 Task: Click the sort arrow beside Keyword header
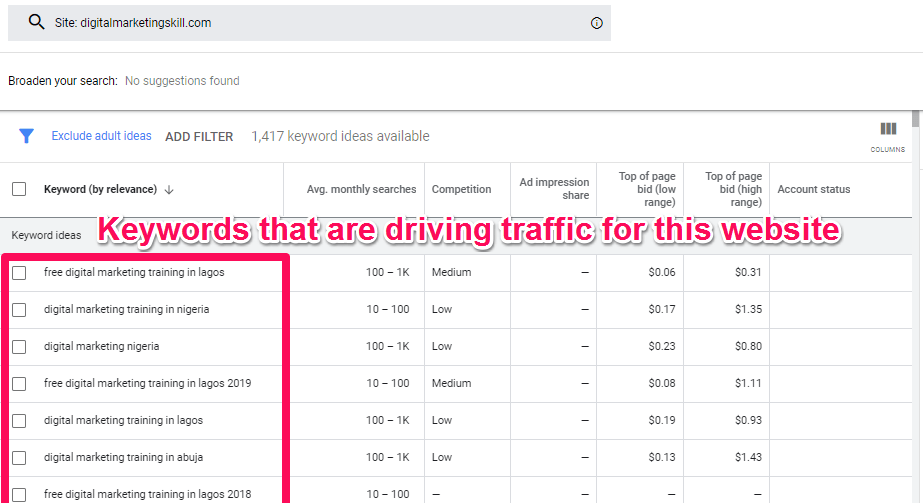pos(169,189)
